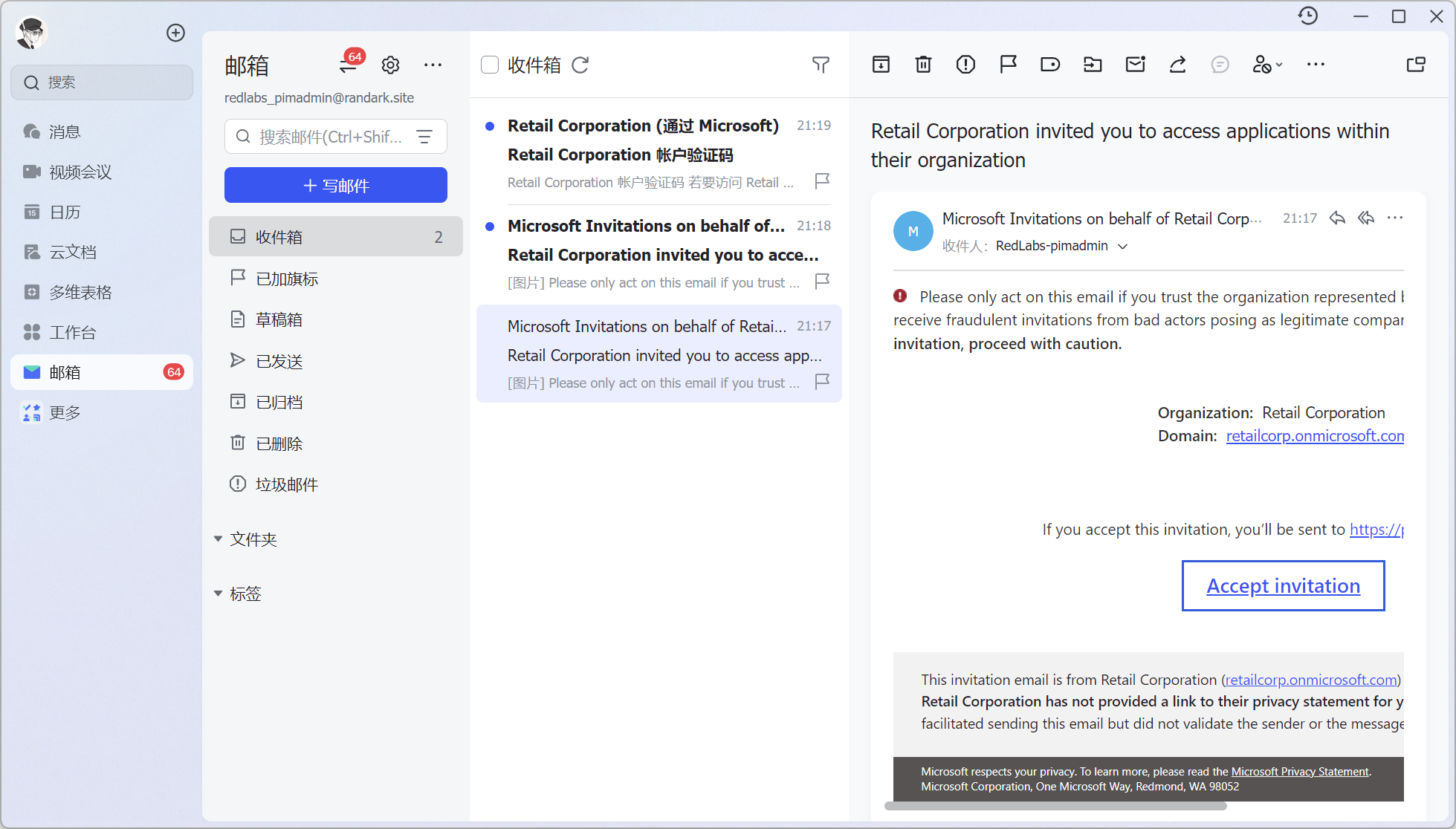Switch to 日历 in the left sidebar

pos(65,212)
